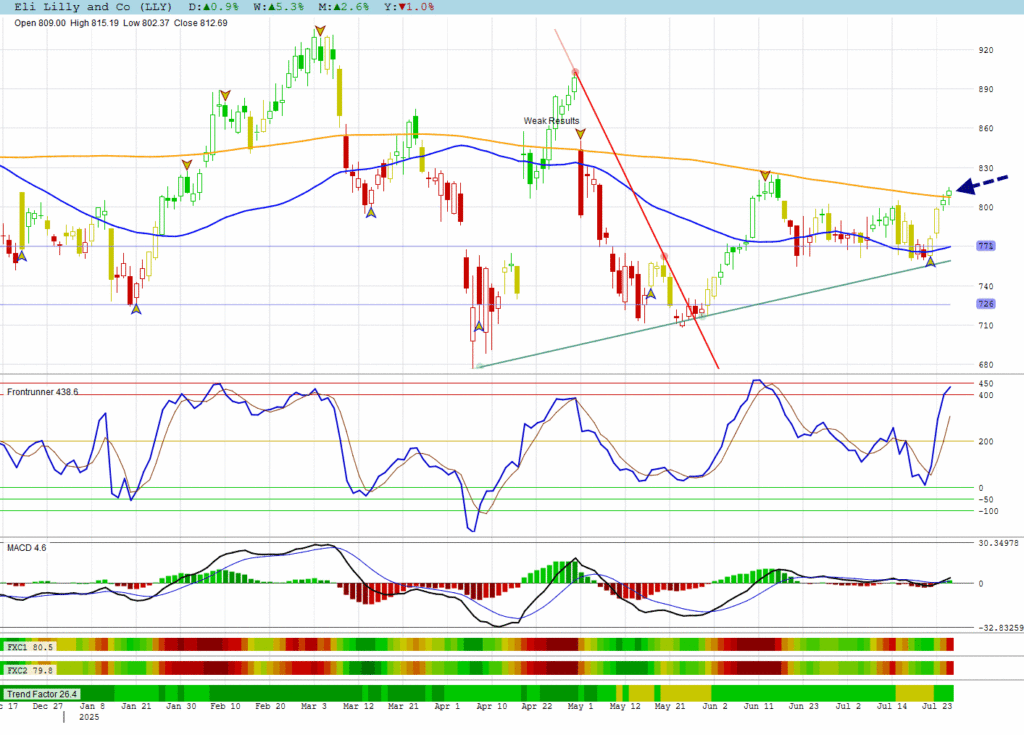This screenshot has width=1024, height=735.
Task: Click the Mar 3 date label
Action: (x=313, y=706)
